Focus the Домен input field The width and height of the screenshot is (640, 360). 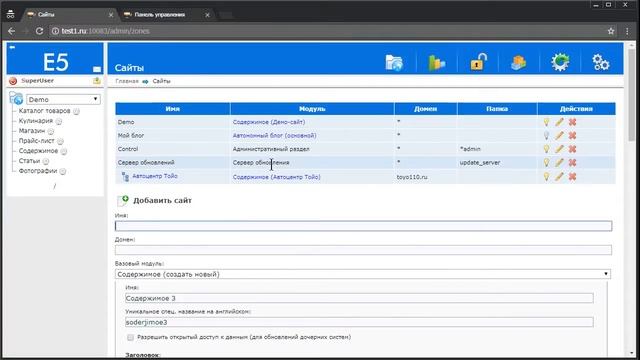363,250
